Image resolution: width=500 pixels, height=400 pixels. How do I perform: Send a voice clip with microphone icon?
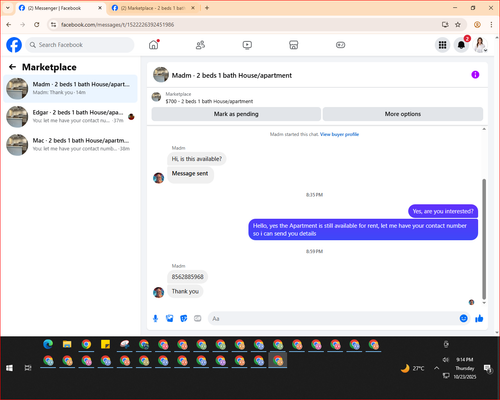click(155, 319)
